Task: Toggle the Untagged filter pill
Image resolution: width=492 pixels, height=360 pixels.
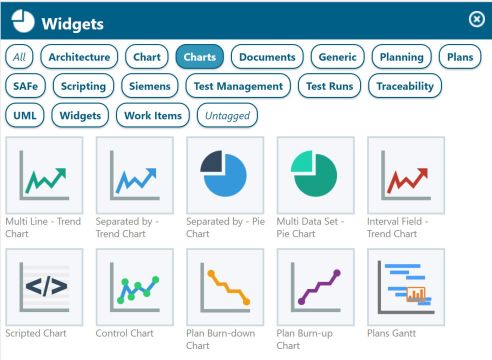Action: 227,116
